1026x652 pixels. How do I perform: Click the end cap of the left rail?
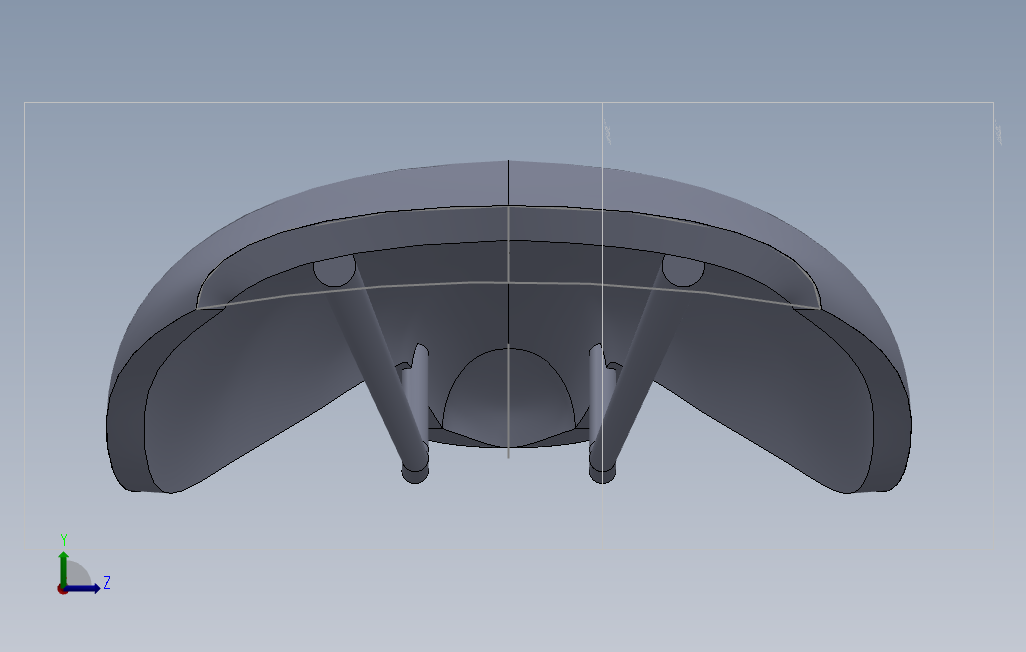click(x=415, y=474)
